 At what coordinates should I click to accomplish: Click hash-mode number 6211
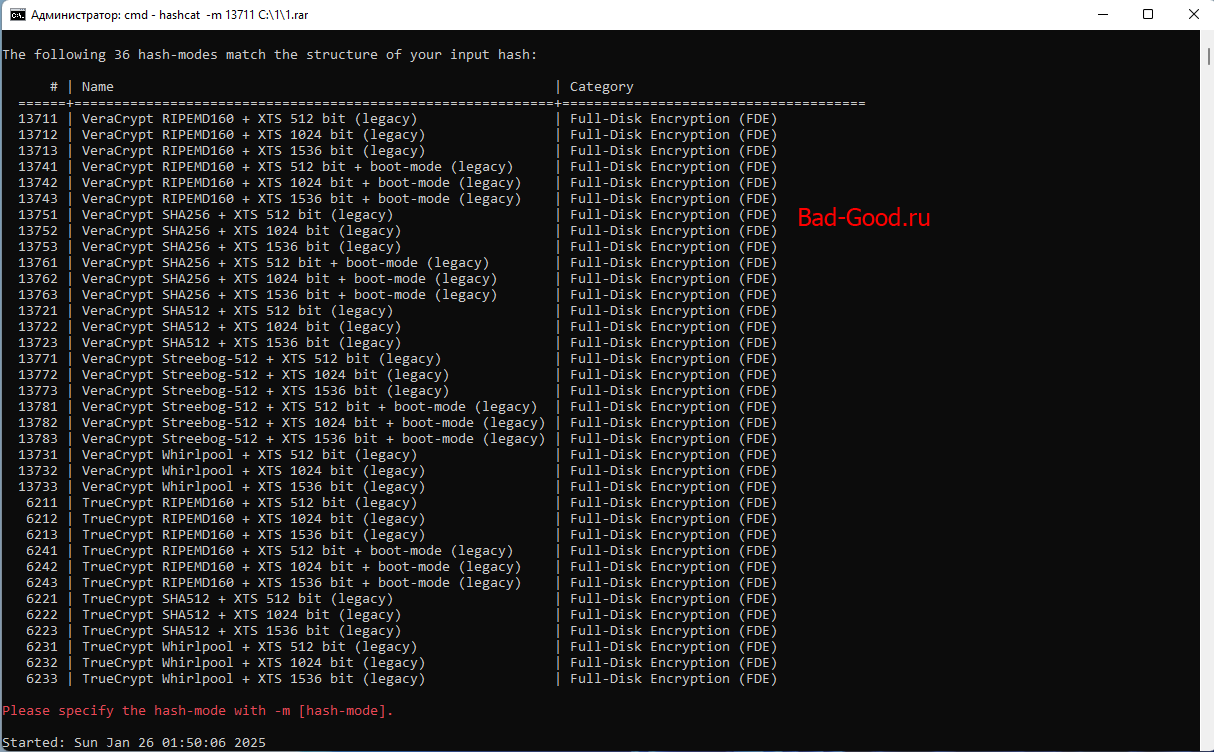click(42, 503)
